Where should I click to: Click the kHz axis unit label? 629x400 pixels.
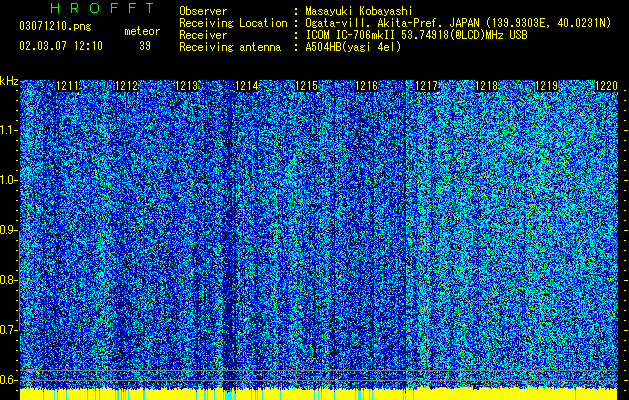pos(9,81)
